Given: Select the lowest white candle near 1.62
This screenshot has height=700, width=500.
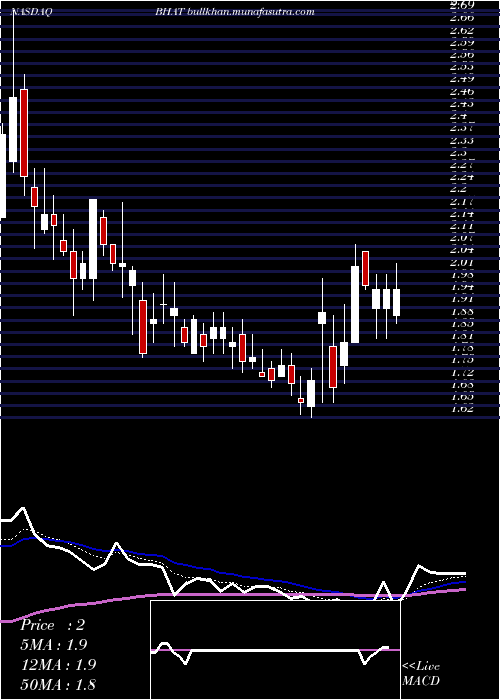Looking at the screenshot, I should click(311, 393).
